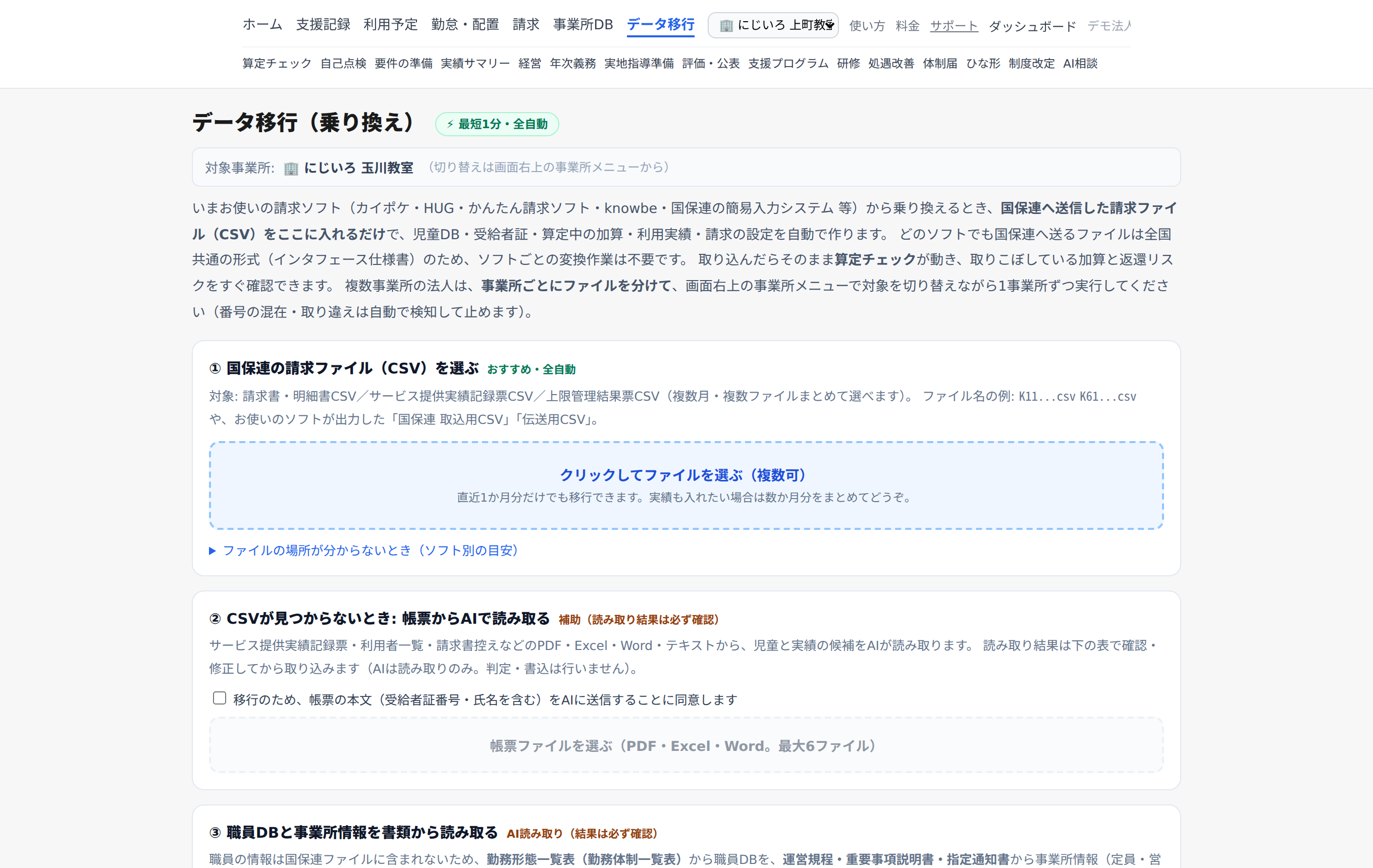Go to 支援記録 page

323,25
